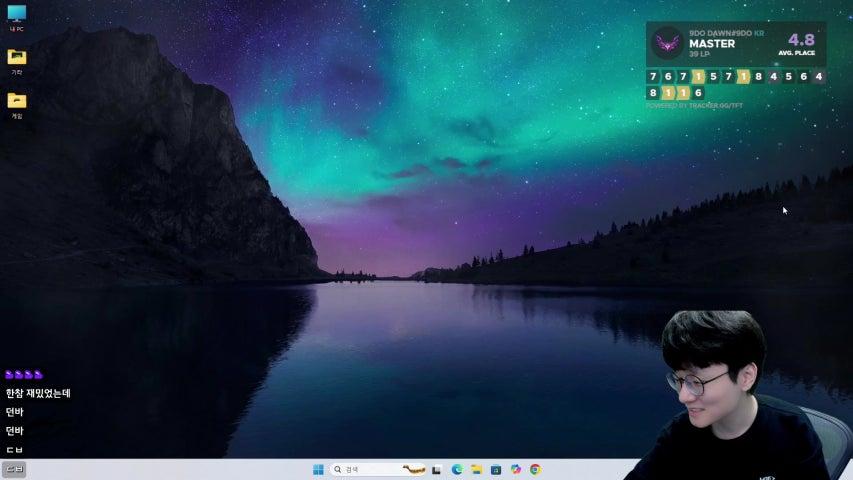The width and height of the screenshot is (853, 480).
Task: Click the chat message 한참 재밌었는데
Action: tap(38, 393)
